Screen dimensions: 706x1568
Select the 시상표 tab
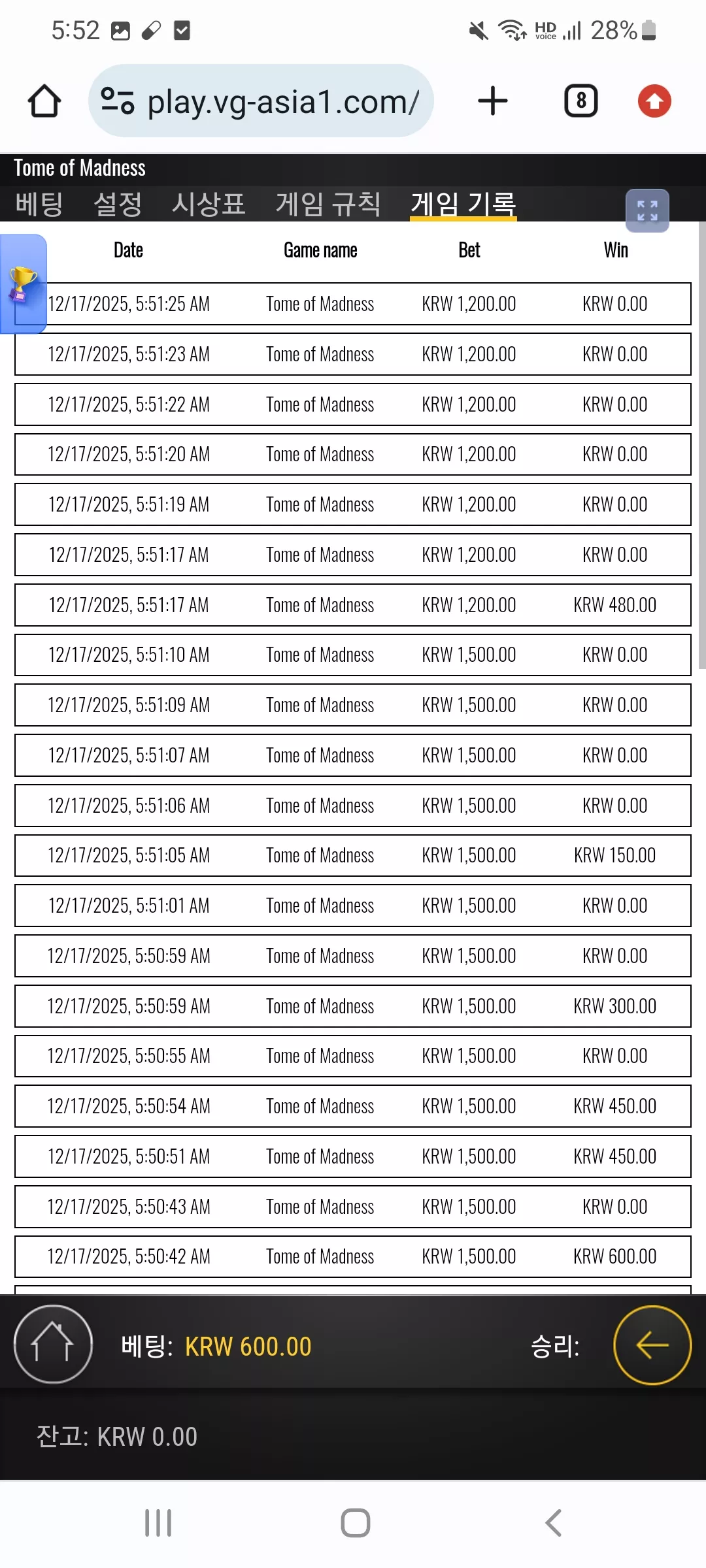pyautogui.click(x=209, y=204)
